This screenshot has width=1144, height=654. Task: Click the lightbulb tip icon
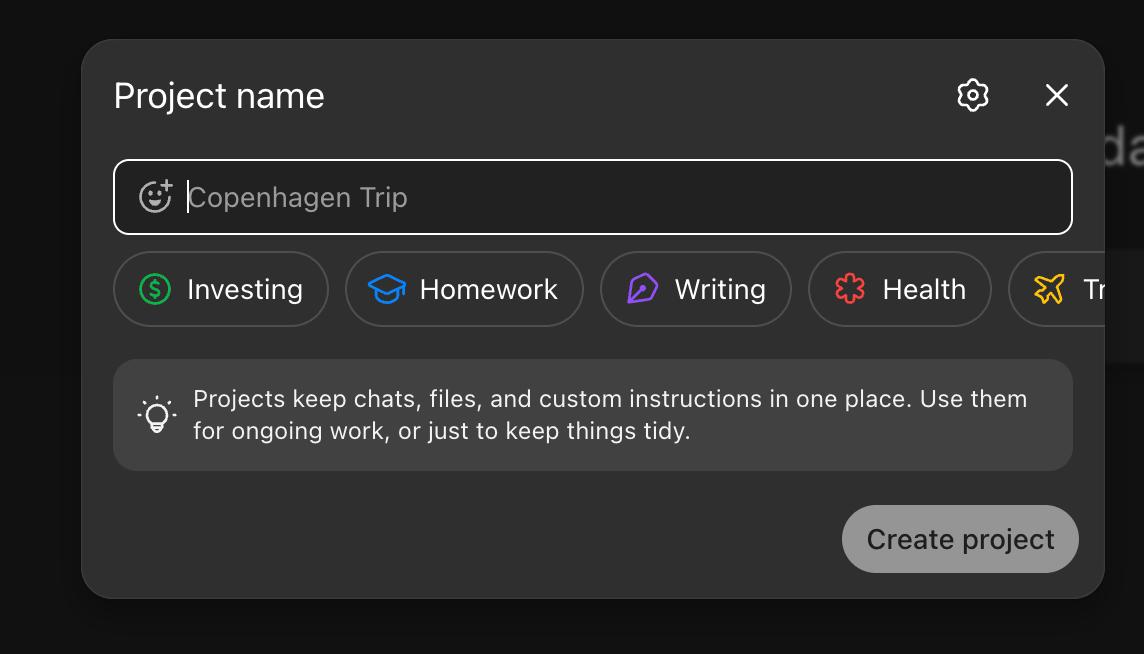pyautogui.click(x=157, y=415)
